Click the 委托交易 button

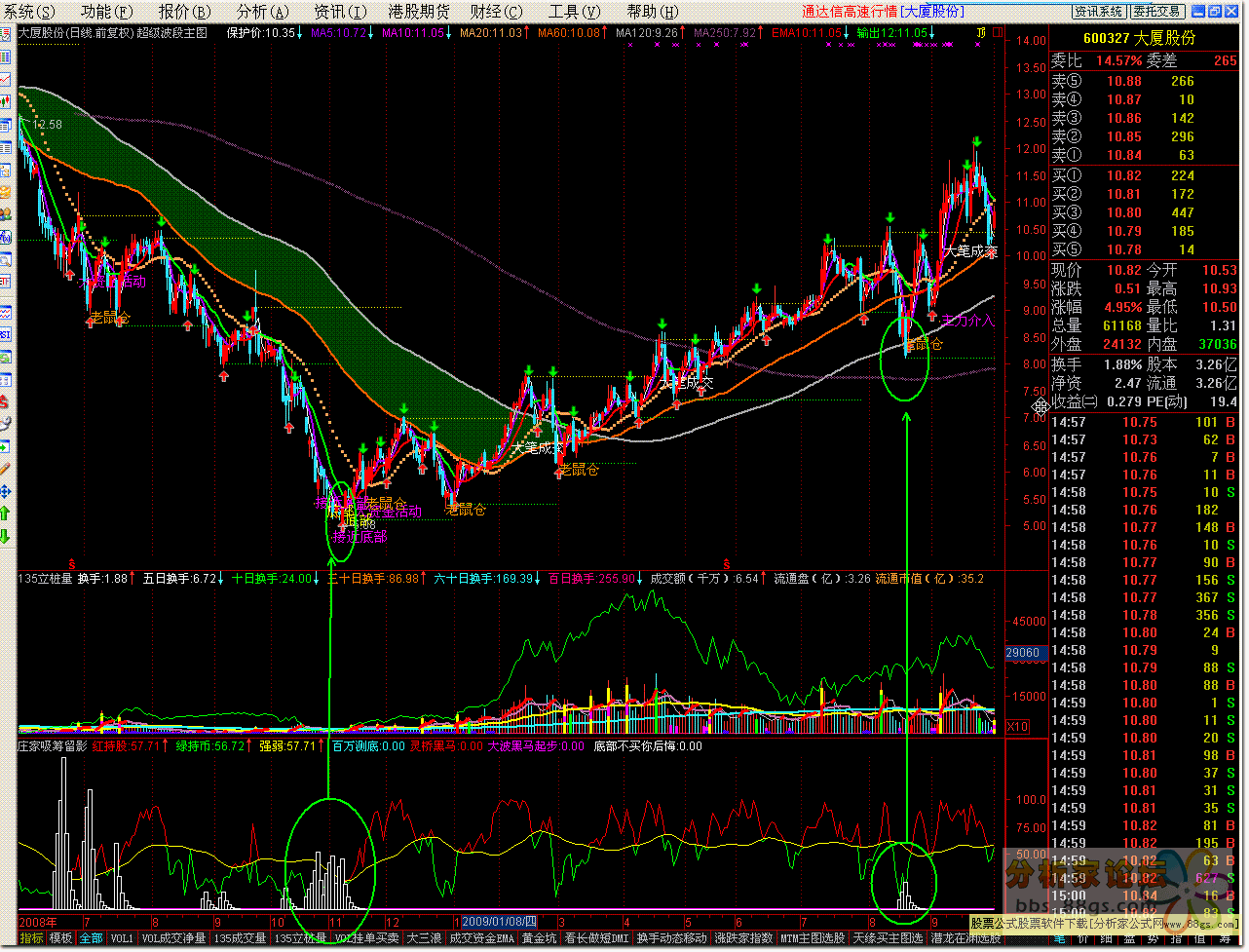pyautogui.click(x=1157, y=12)
